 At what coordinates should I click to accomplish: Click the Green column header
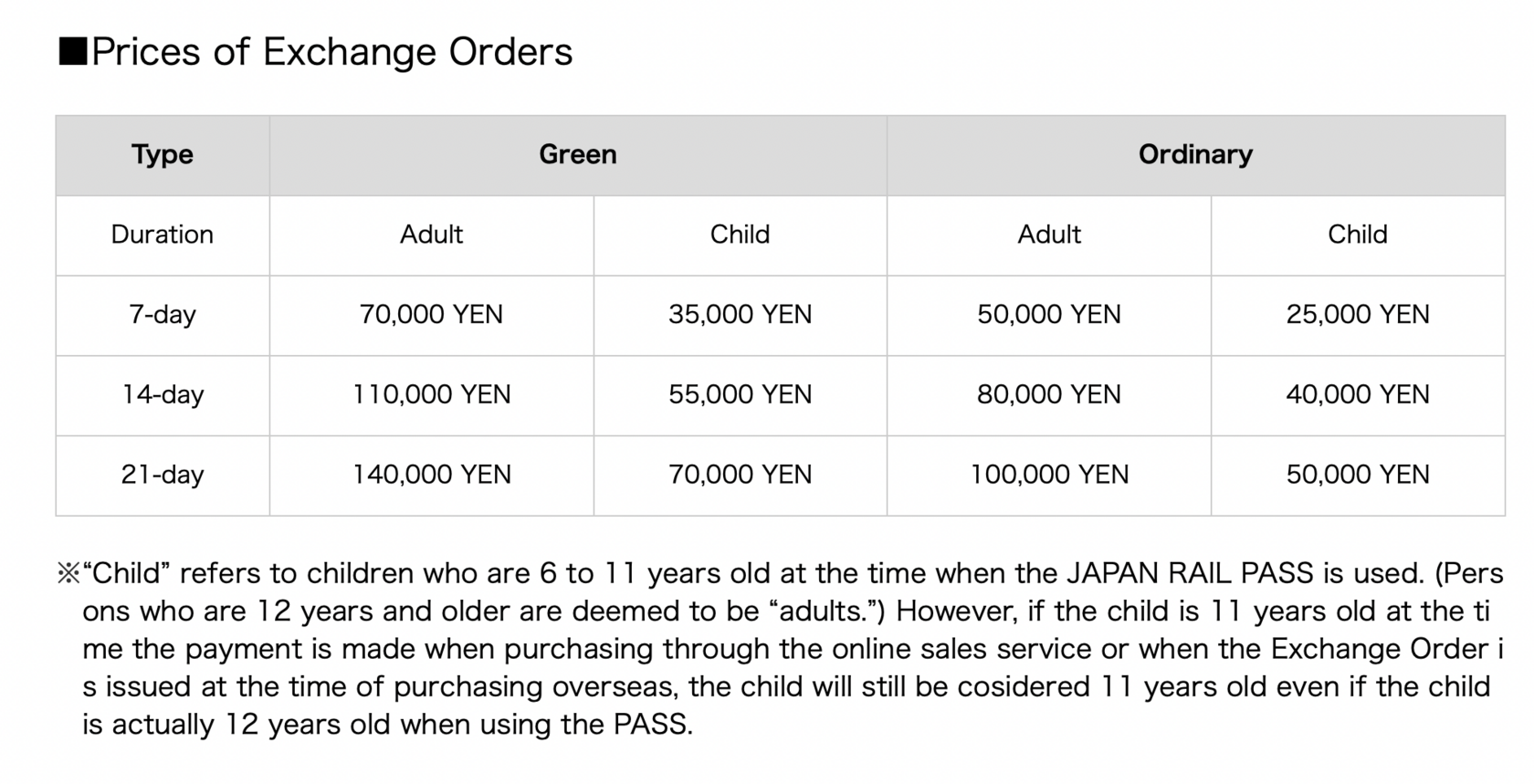[578, 155]
